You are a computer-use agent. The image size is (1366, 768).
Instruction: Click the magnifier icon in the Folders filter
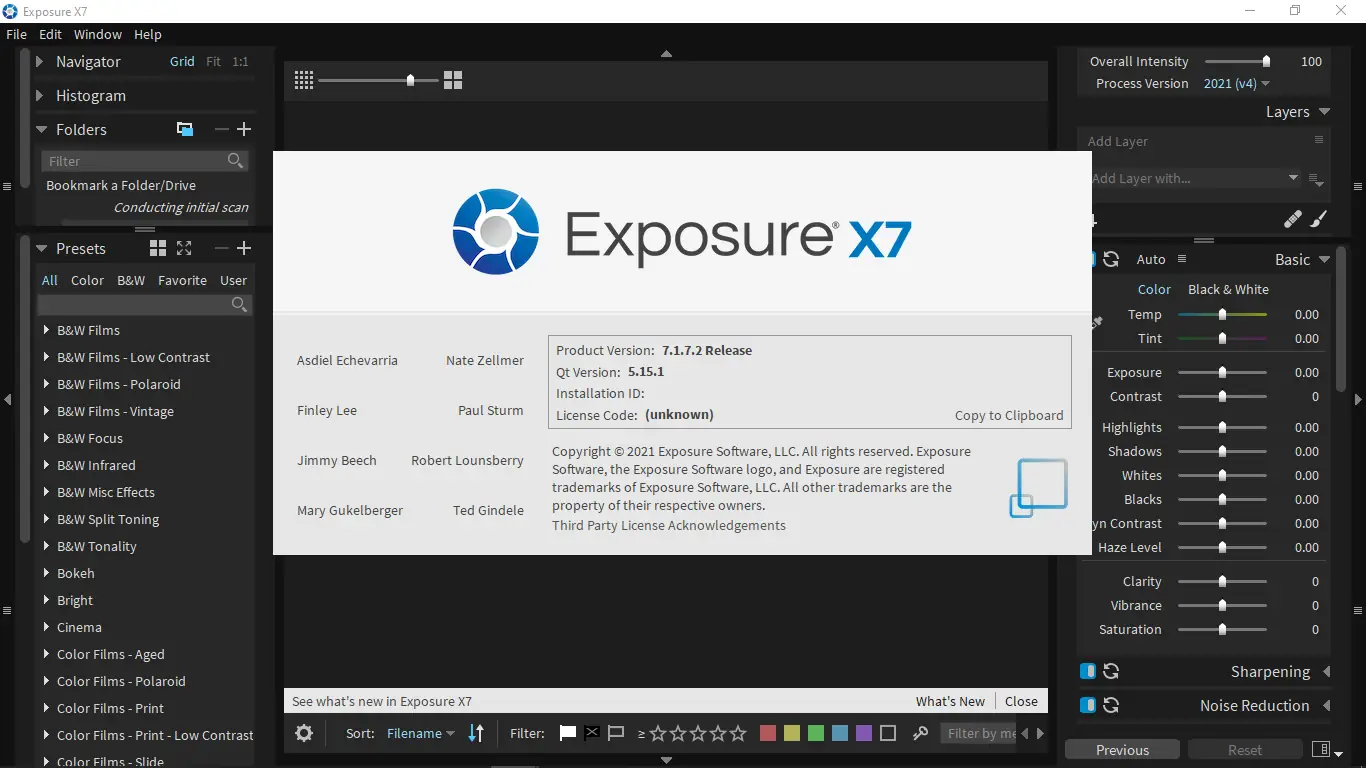point(235,160)
